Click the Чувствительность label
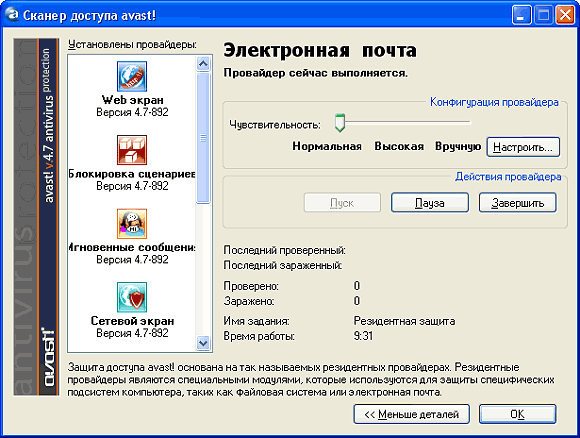This screenshot has width=580, height=438. point(275,125)
